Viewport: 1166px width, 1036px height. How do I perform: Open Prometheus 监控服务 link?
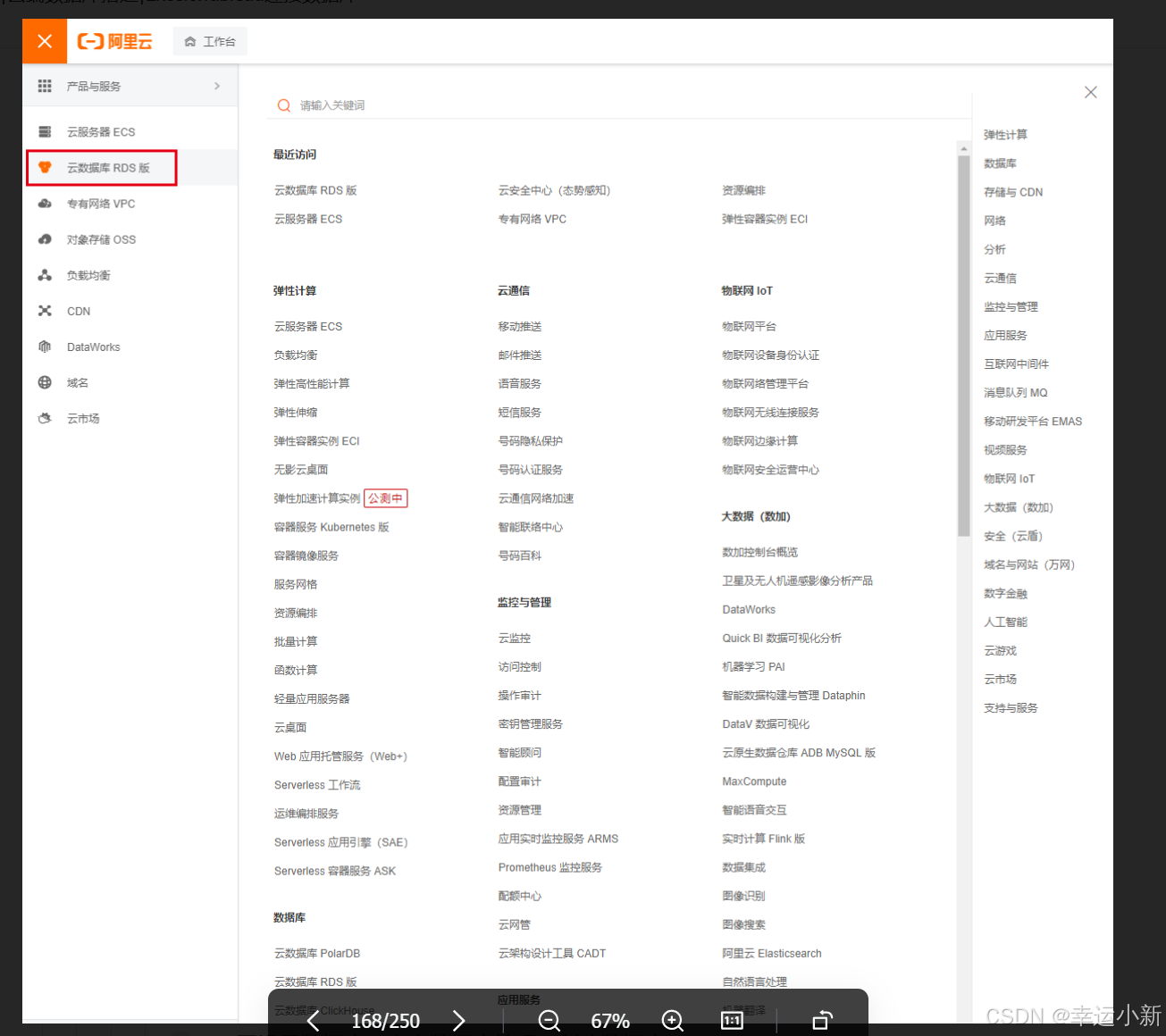[550, 867]
